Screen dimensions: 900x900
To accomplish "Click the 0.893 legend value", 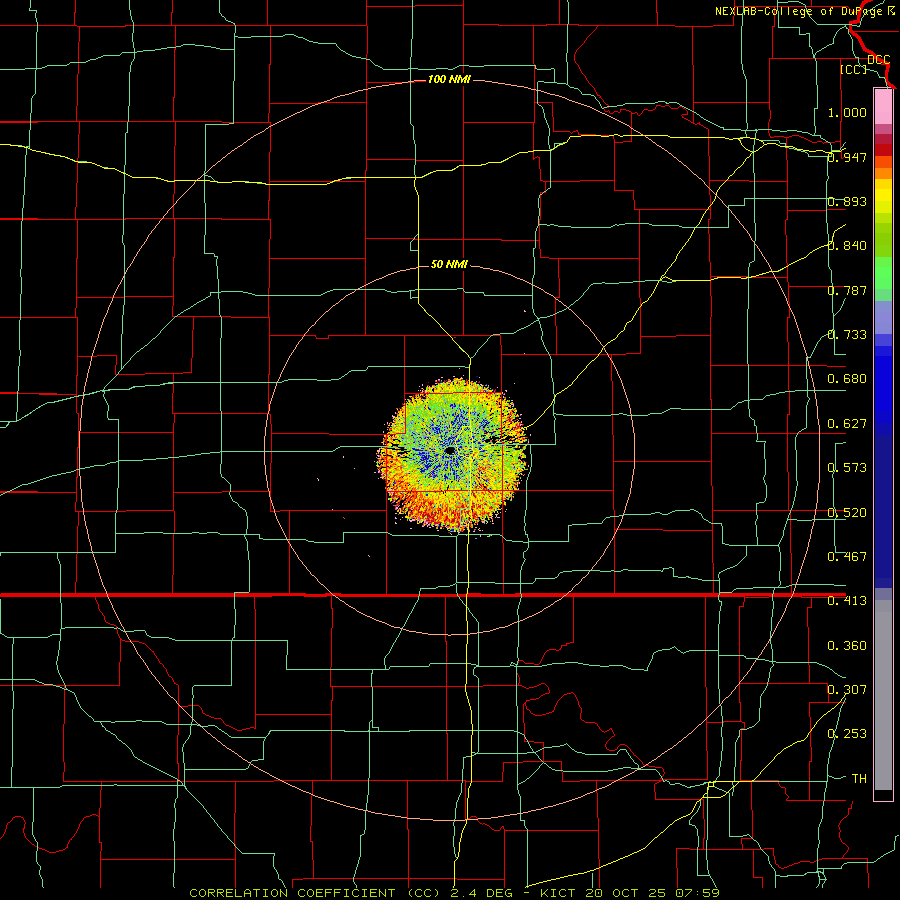I will (847, 201).
